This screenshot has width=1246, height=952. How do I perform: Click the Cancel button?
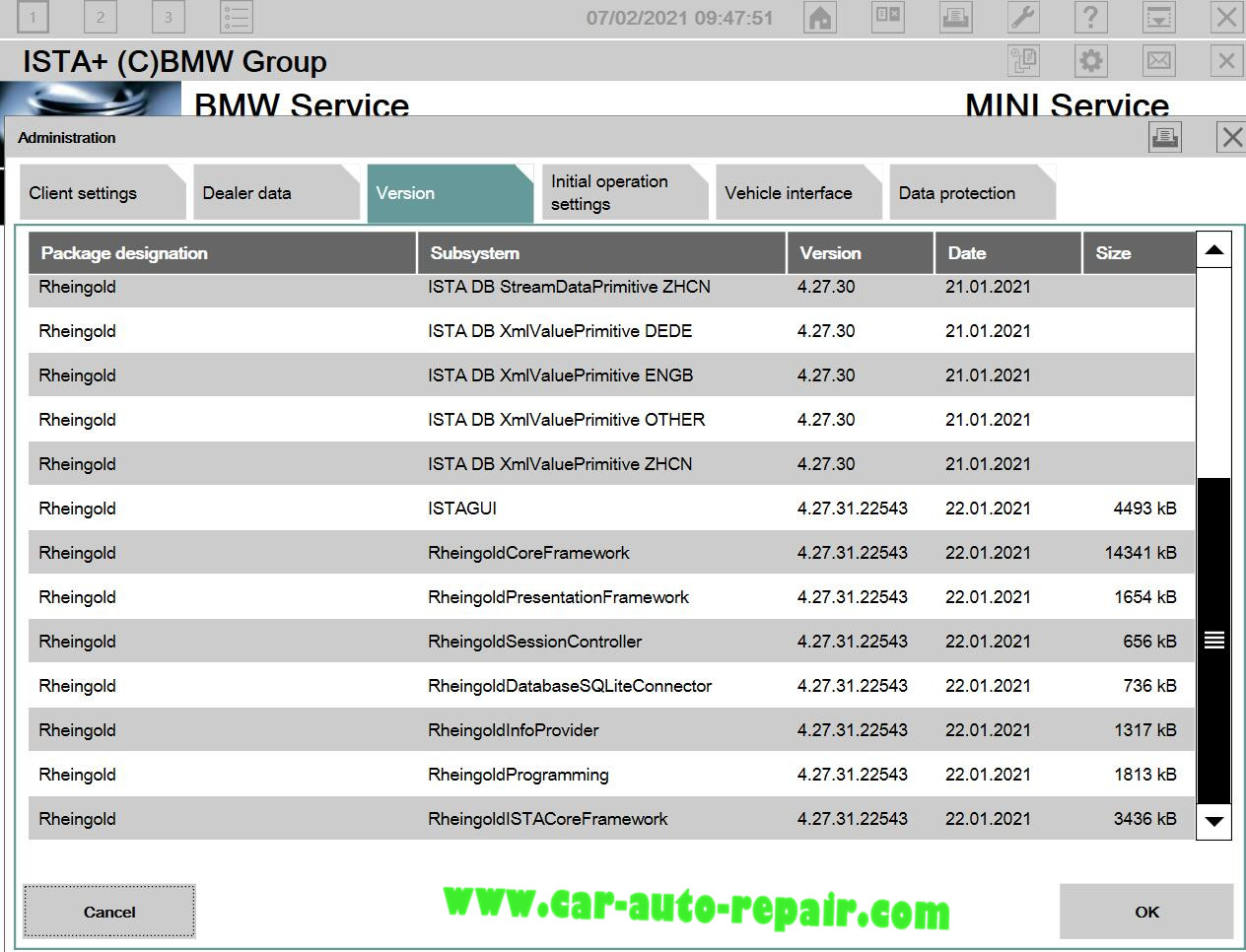(109, 912)
